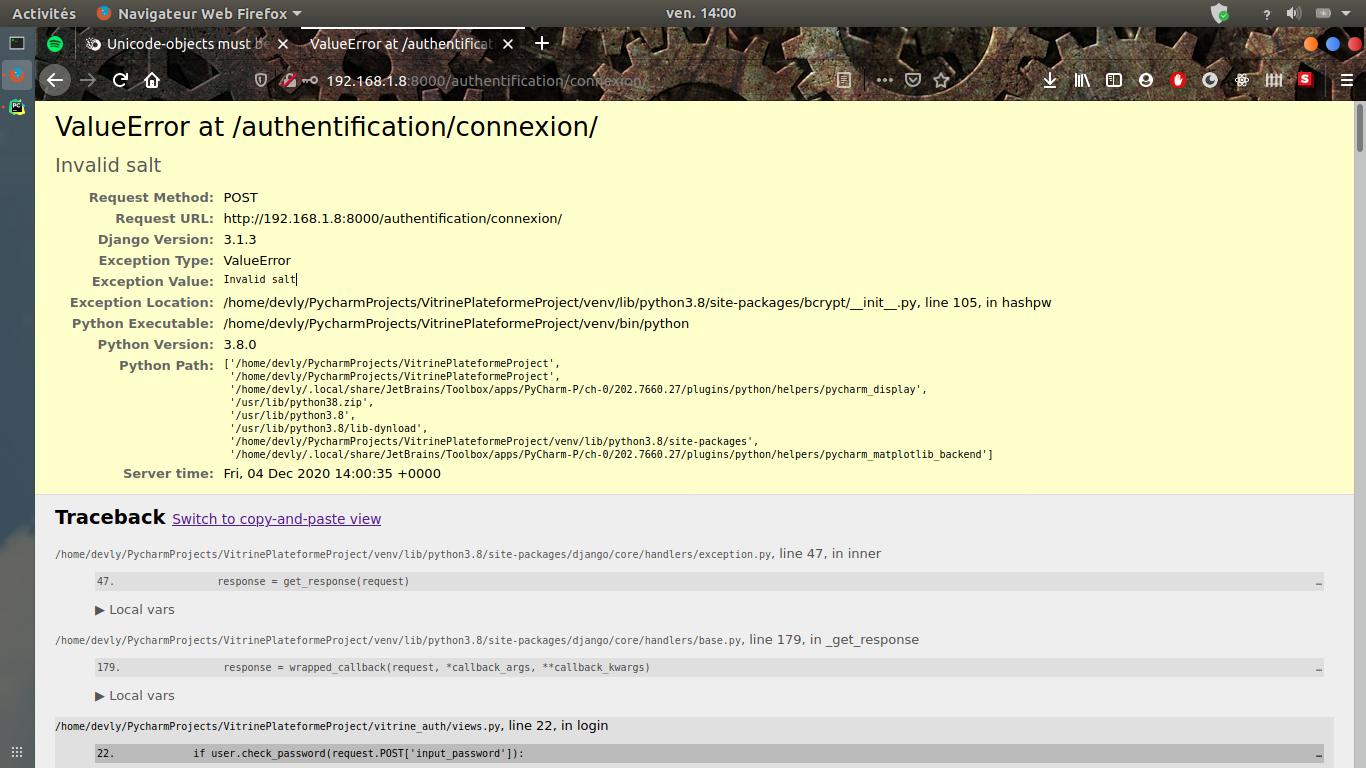
Task: Expand Local vars under base.py frame
Action: [x=133, y=695]
